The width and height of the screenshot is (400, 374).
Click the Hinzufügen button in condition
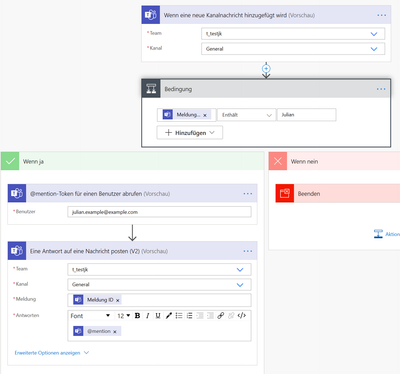[x=190, y=133]
